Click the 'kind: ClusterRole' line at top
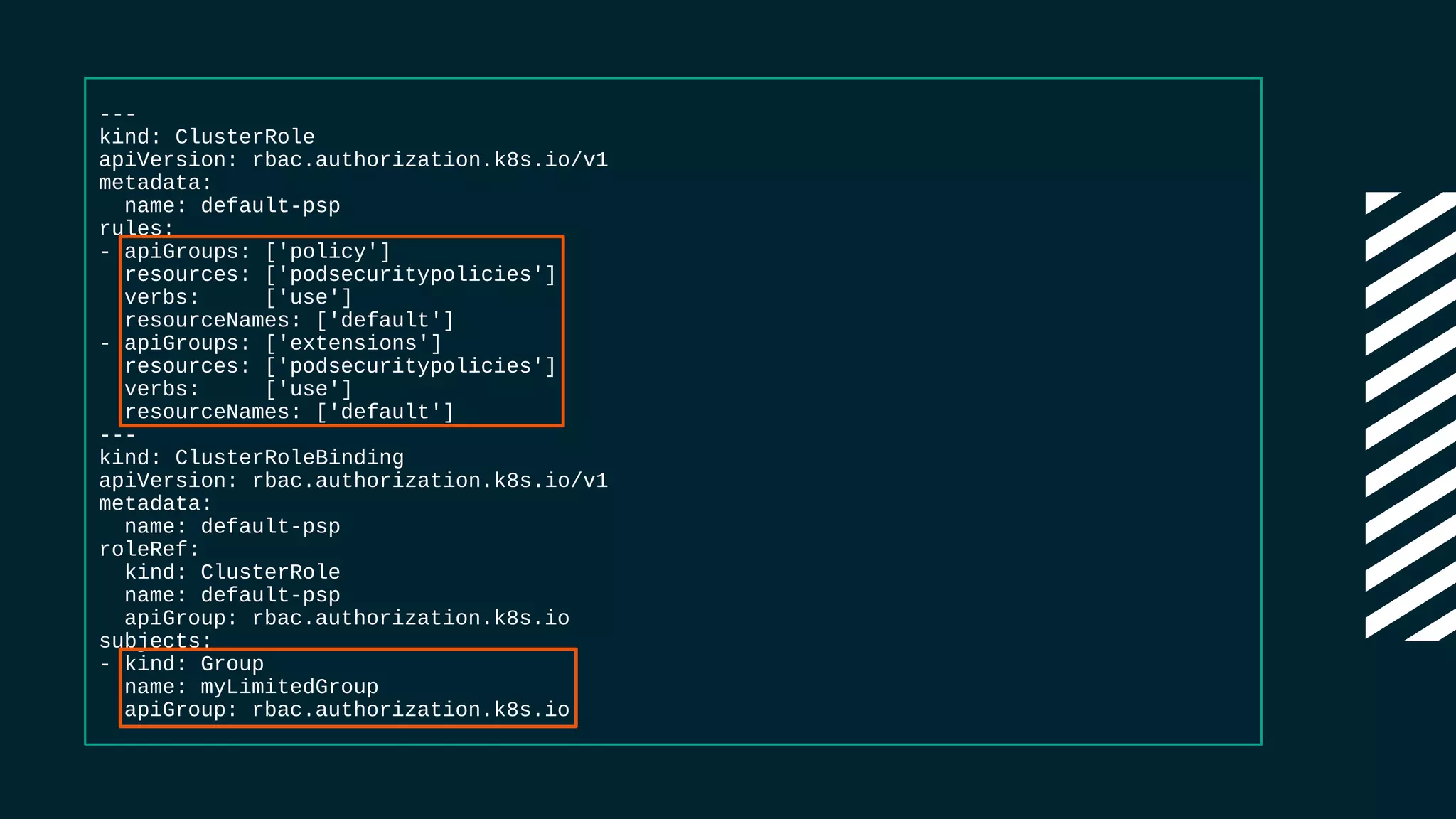 coord(207,136)
